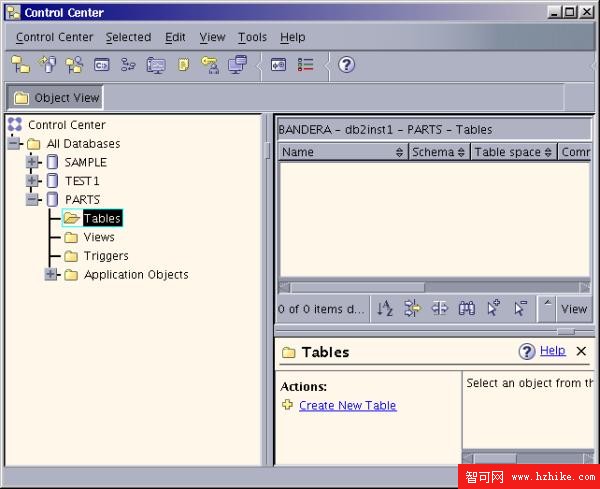
Task: Launch the Satellite Administration Center icon
Action: click(74, 64)
